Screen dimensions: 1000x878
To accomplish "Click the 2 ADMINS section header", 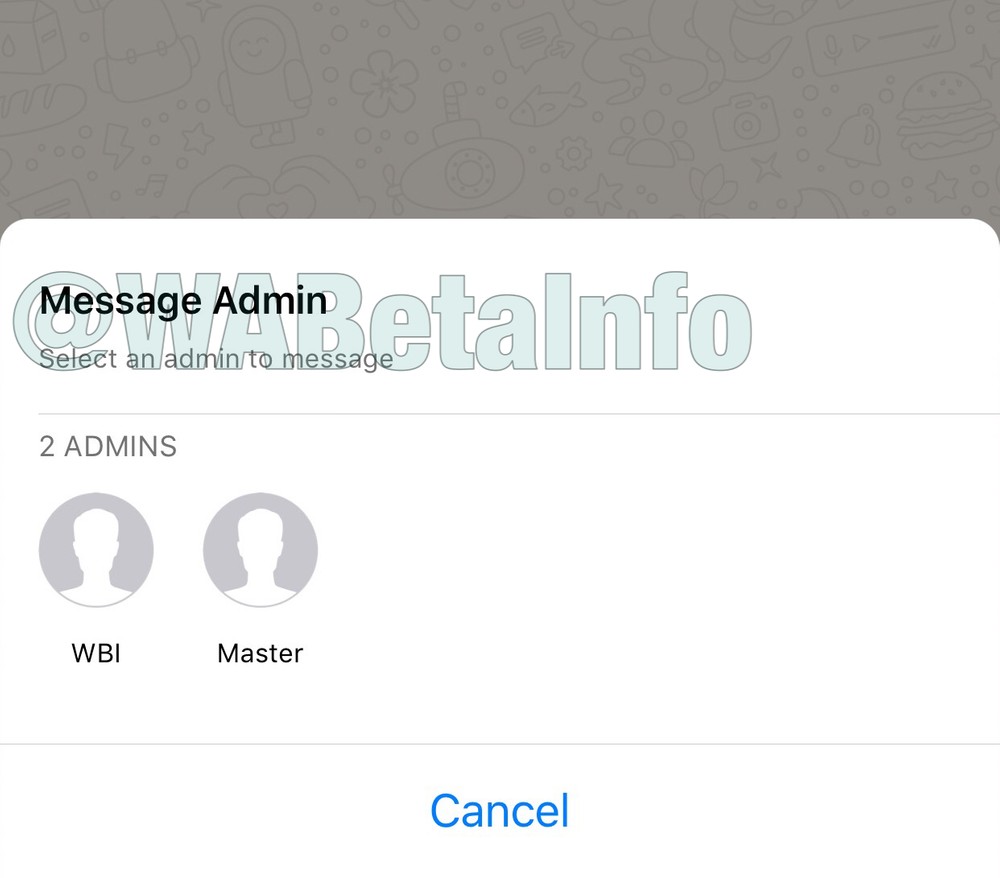I will pyautogui.click(x=108, y=446).
